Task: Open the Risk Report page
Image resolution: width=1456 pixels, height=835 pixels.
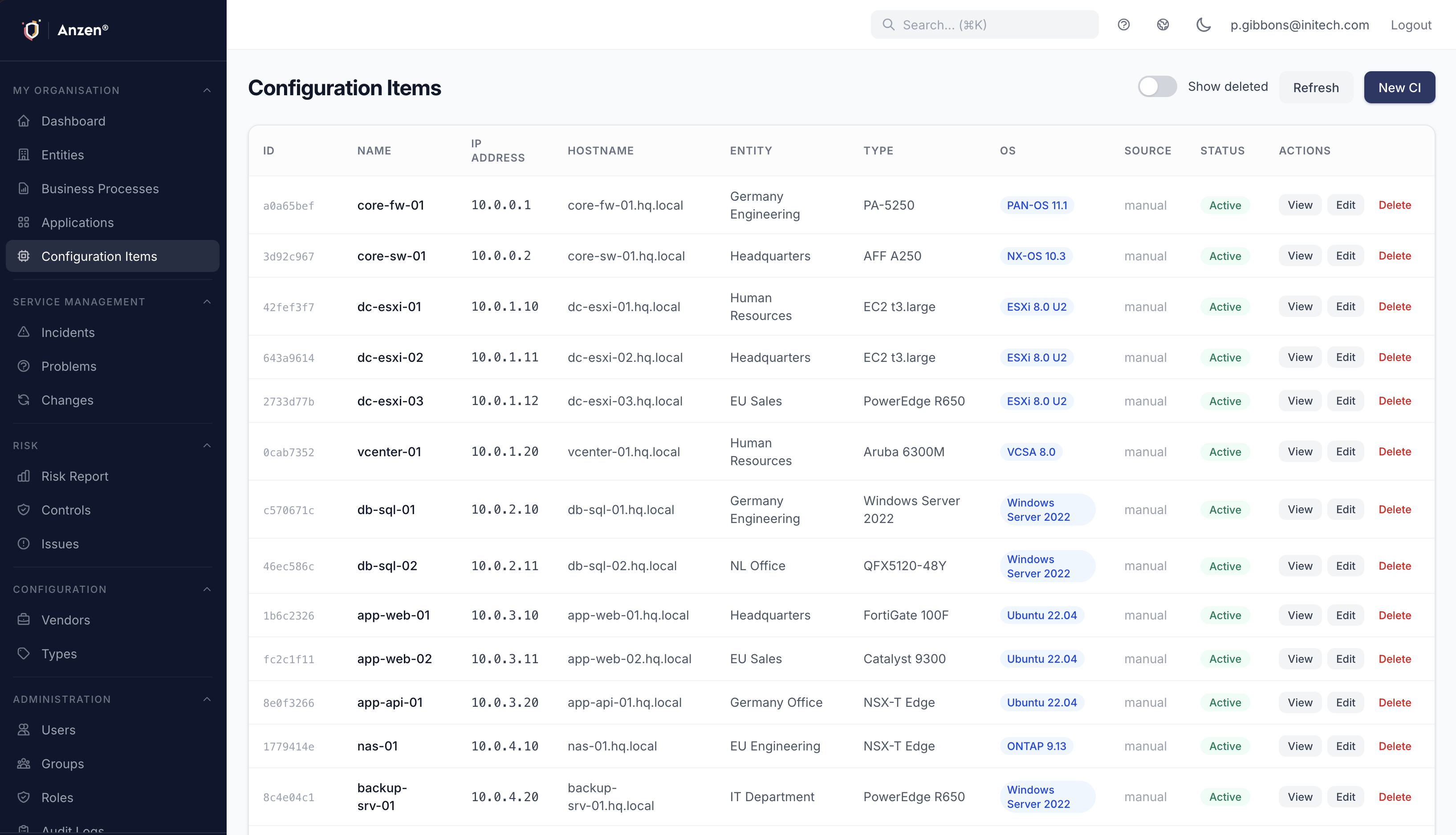Action: (x=74, y=476)
